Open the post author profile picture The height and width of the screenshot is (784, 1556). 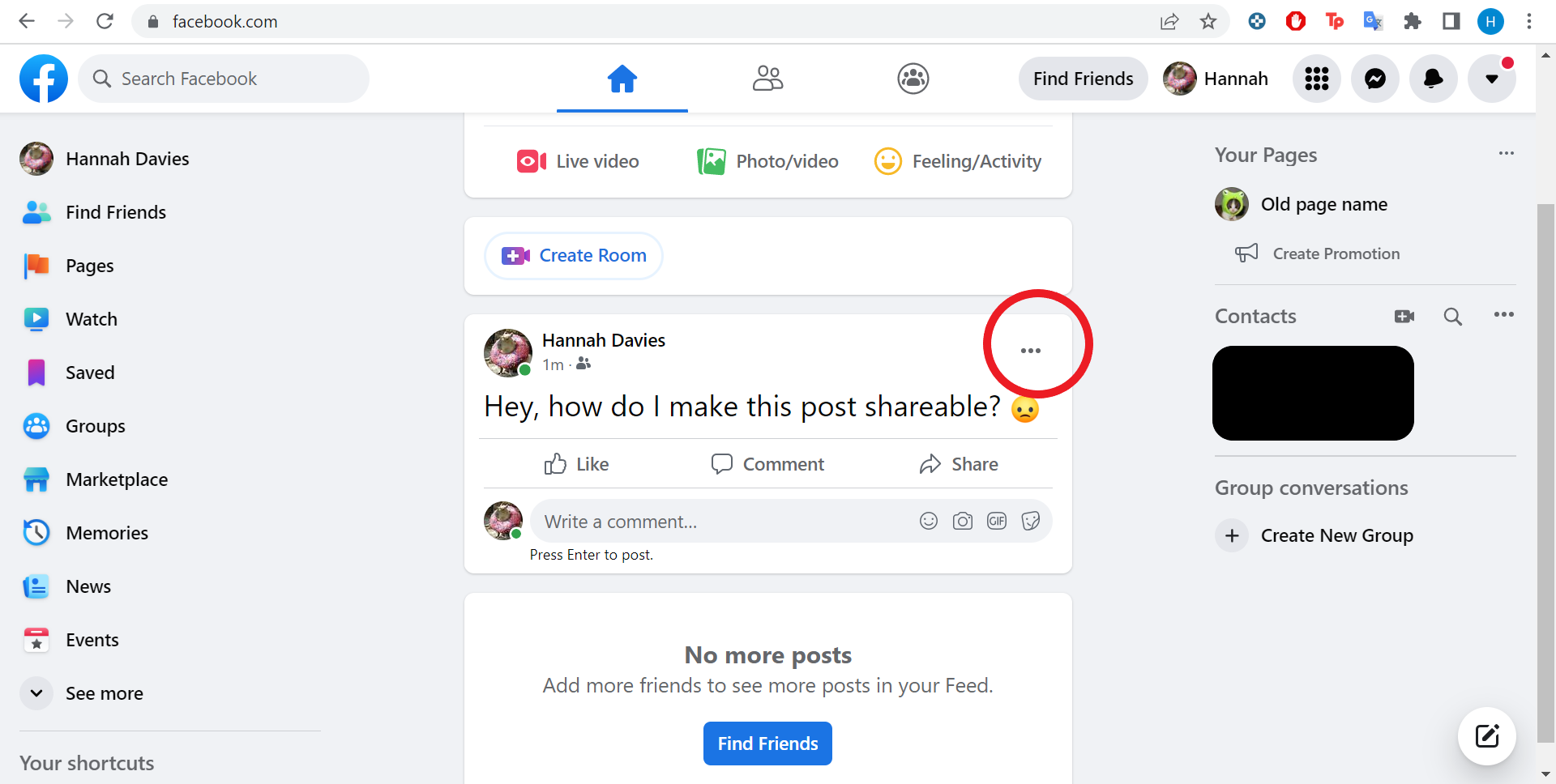coord(508,352)
